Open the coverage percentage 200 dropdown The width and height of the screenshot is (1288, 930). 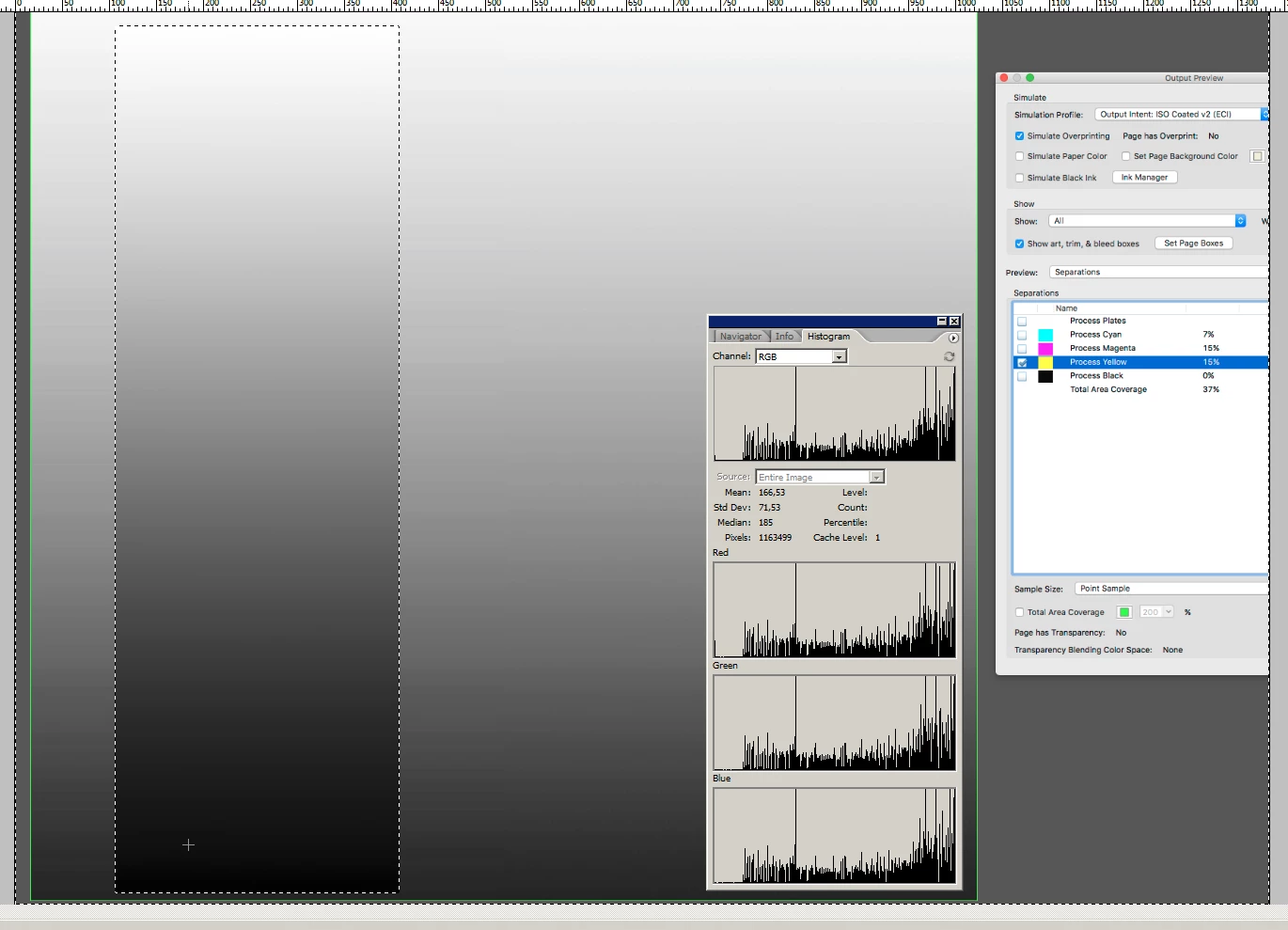pyautogui.click(x=1156, y=612)
